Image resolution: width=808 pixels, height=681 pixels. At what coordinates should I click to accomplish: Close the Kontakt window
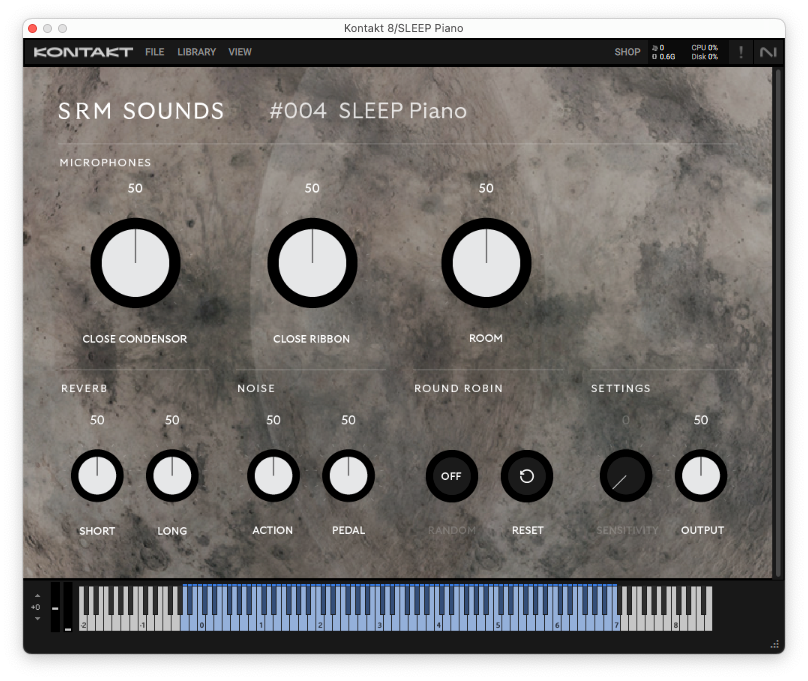(32, 28)
